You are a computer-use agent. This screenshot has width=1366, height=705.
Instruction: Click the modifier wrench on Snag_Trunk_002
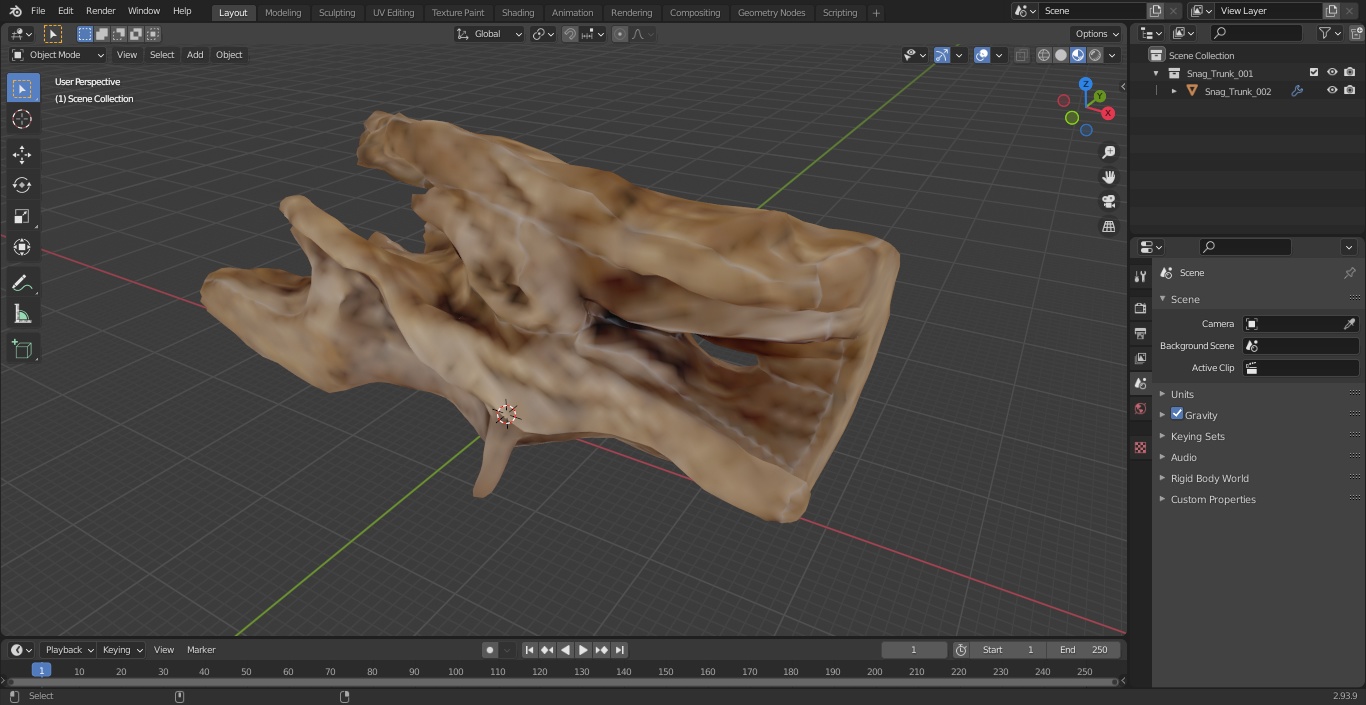click(x=1297, y=91)
